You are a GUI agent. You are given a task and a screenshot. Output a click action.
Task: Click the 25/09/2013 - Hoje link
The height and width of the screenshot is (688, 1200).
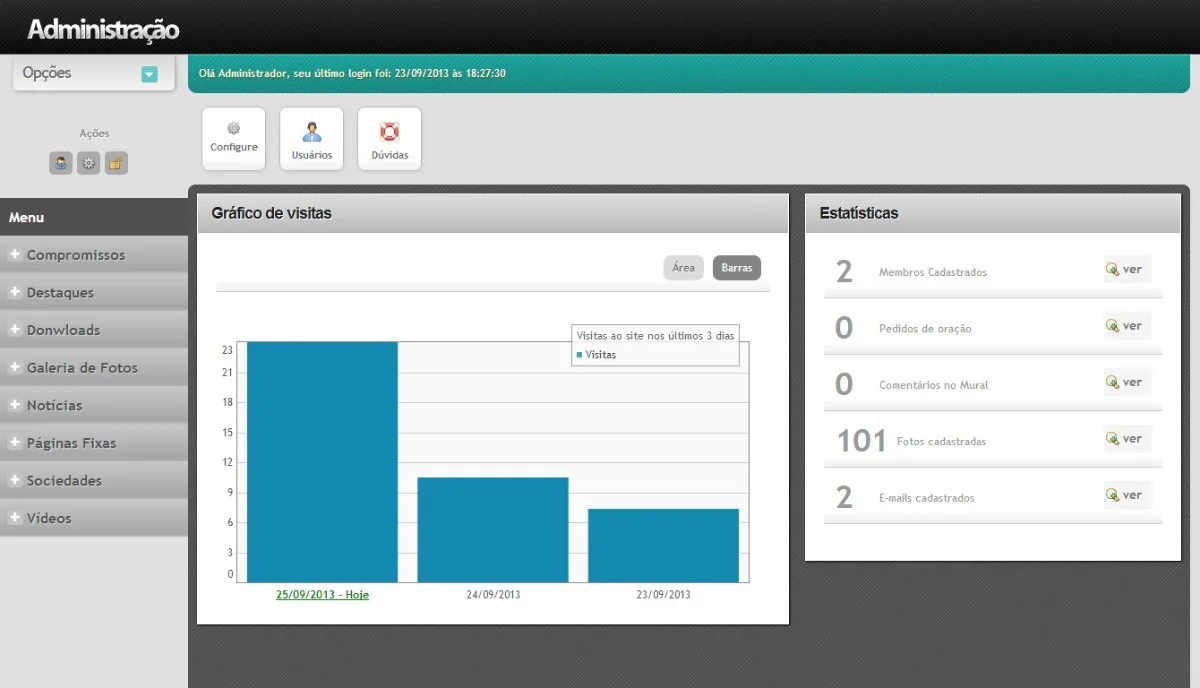click(323, 594)
